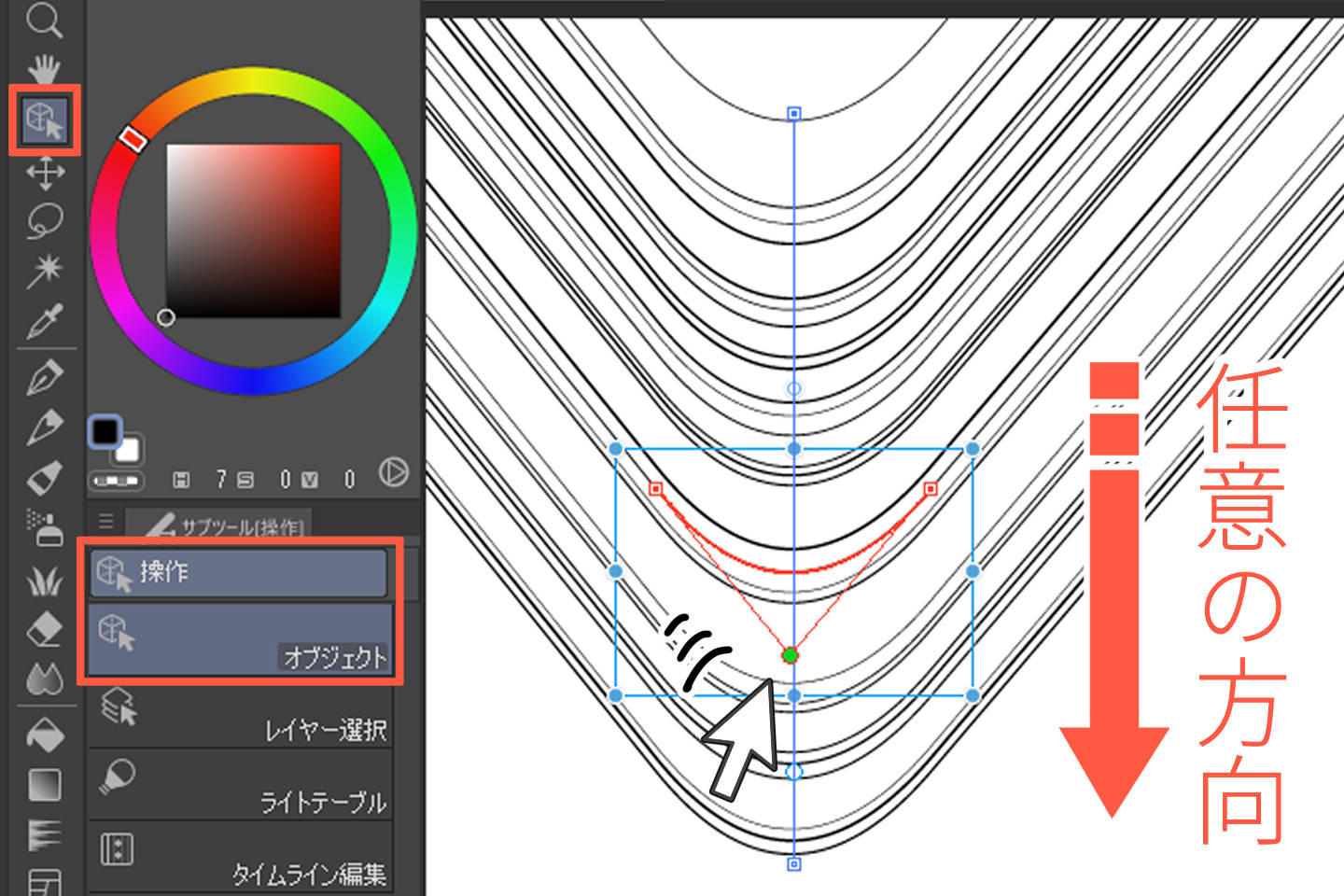Select the Gradient tool

(44, 785)
